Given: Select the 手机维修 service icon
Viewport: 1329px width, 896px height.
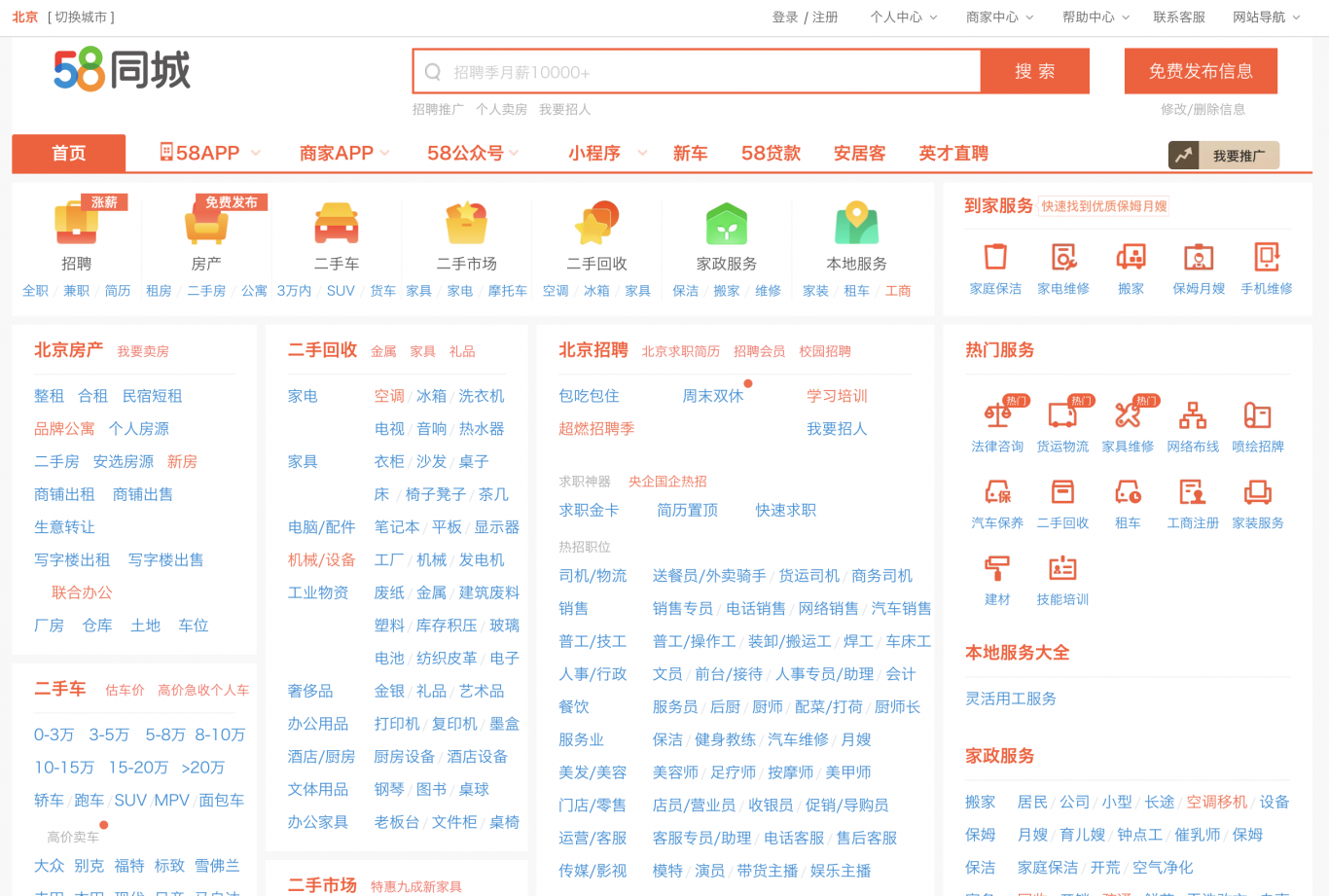Looking at the screenshot, I should click(1267, 257).
